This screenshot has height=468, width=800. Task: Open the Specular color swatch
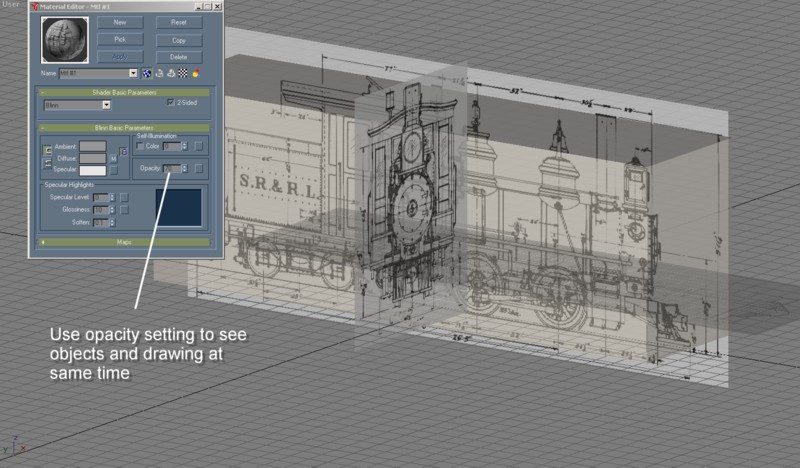(92, 170)
